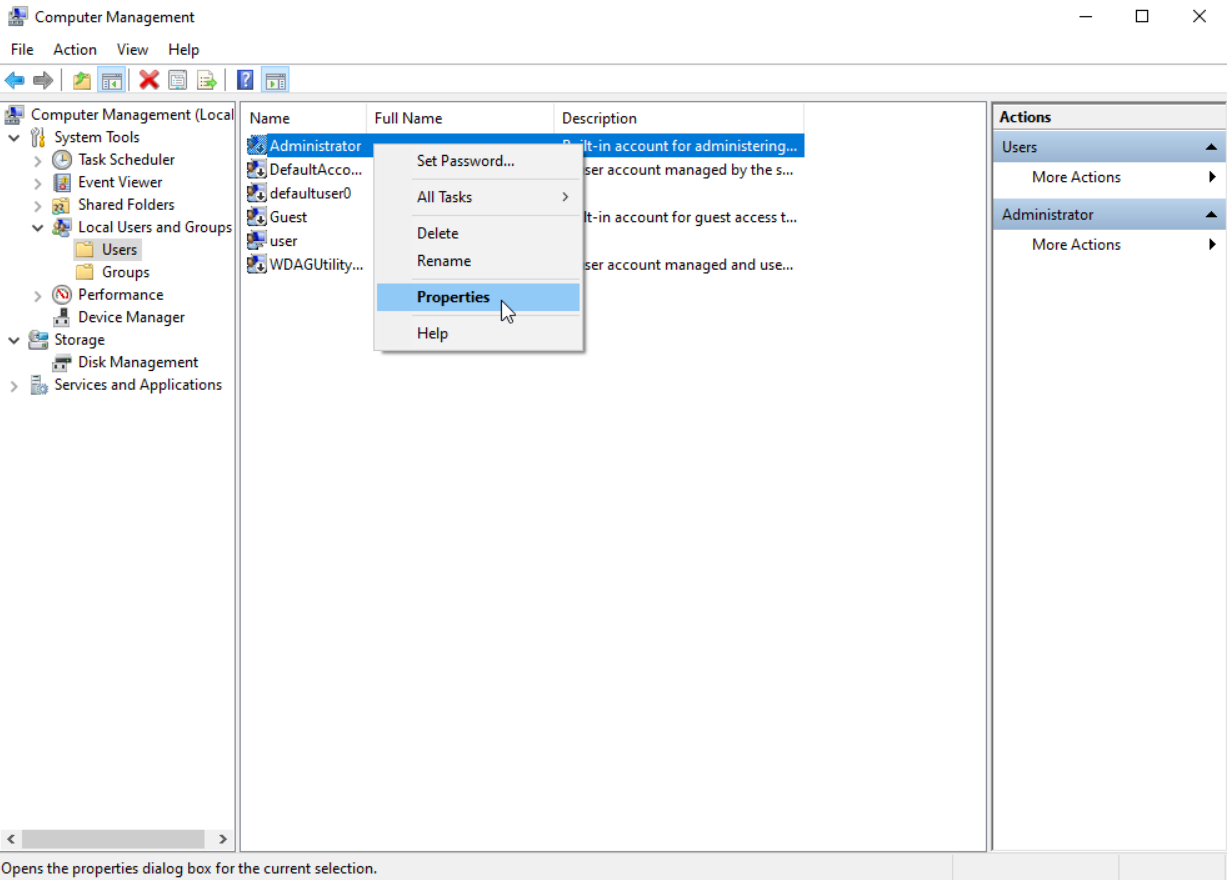
Task: Expand the Task Scheduler node
Action: coord(38,160)
